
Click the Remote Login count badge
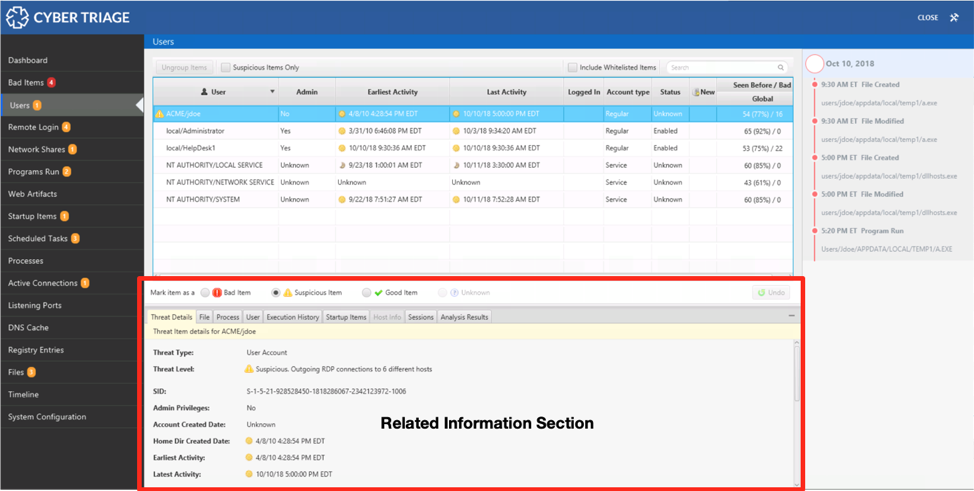[x=66, y=127]
